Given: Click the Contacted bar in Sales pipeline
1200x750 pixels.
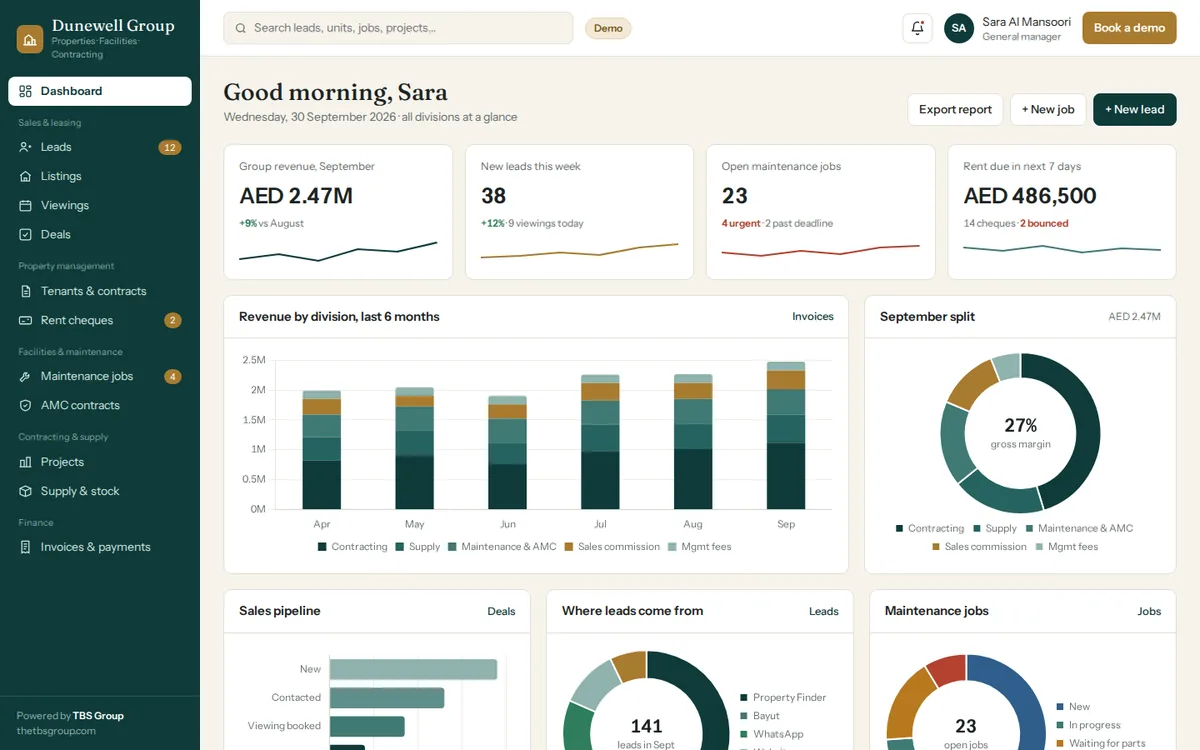Looking at the screenshot, I should [387, 698].
